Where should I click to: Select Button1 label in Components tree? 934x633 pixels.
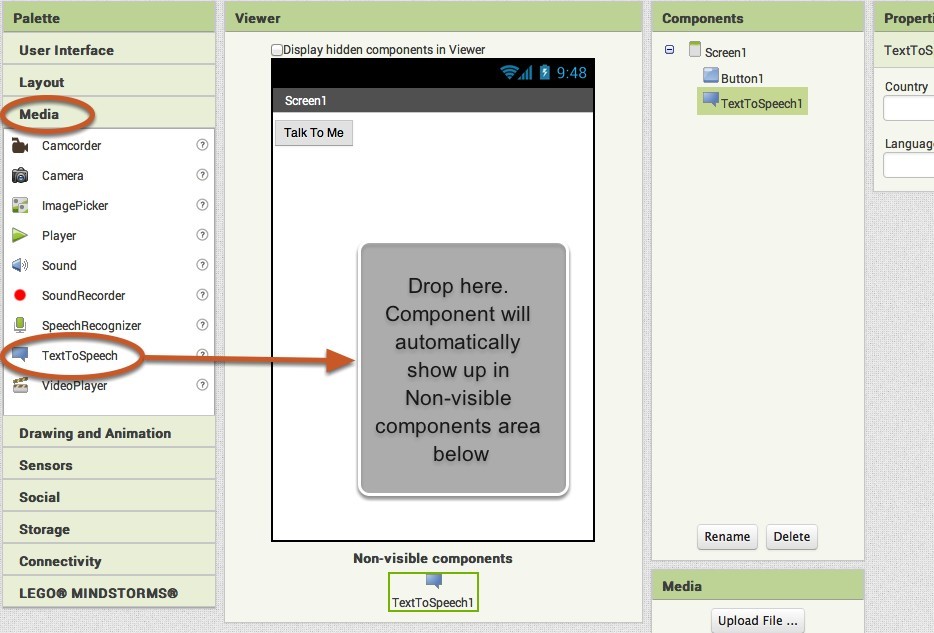[742, 79]
